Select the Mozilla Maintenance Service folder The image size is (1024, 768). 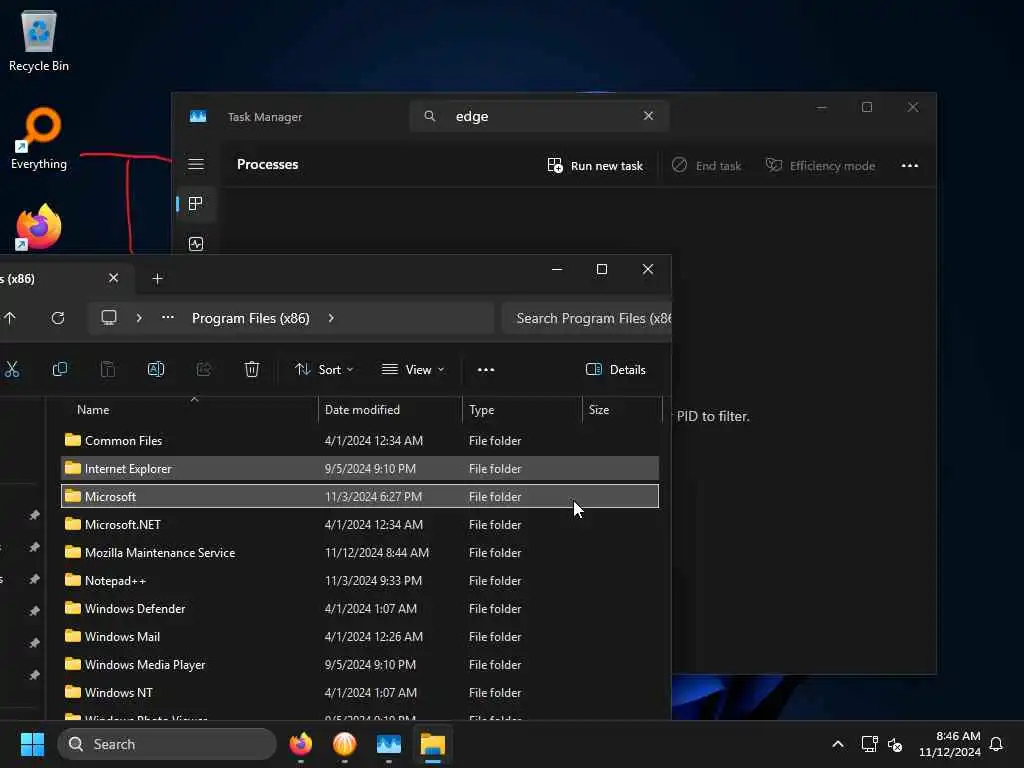(360, 553)
